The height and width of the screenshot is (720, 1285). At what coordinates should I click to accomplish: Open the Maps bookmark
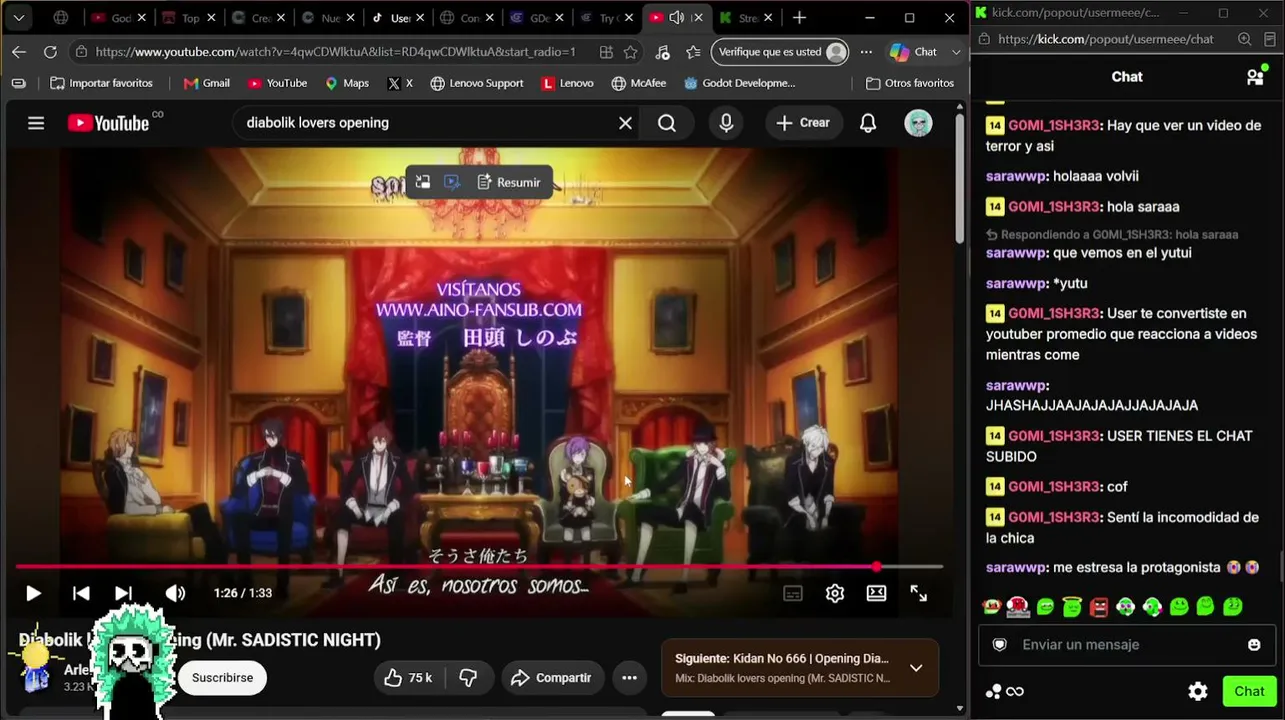coord(346,83)
